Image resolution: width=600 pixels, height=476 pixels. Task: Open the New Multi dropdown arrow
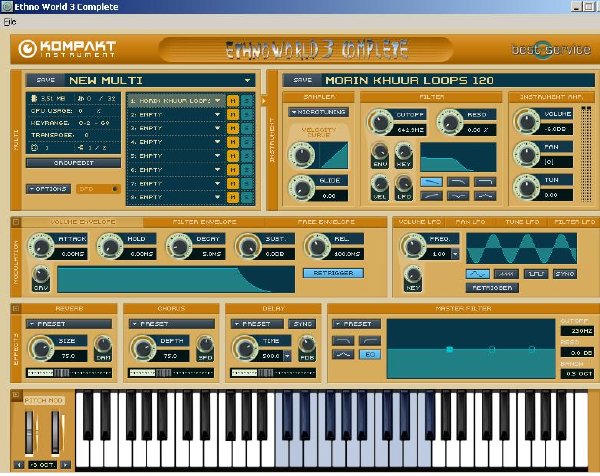248,80
